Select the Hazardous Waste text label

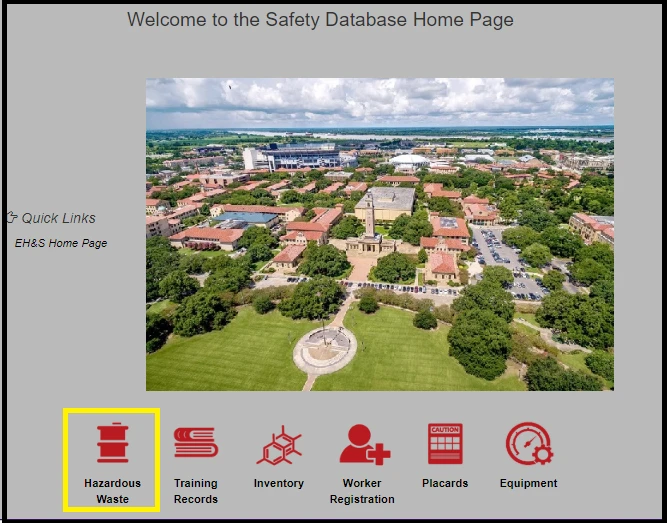[x=112, y=491]
